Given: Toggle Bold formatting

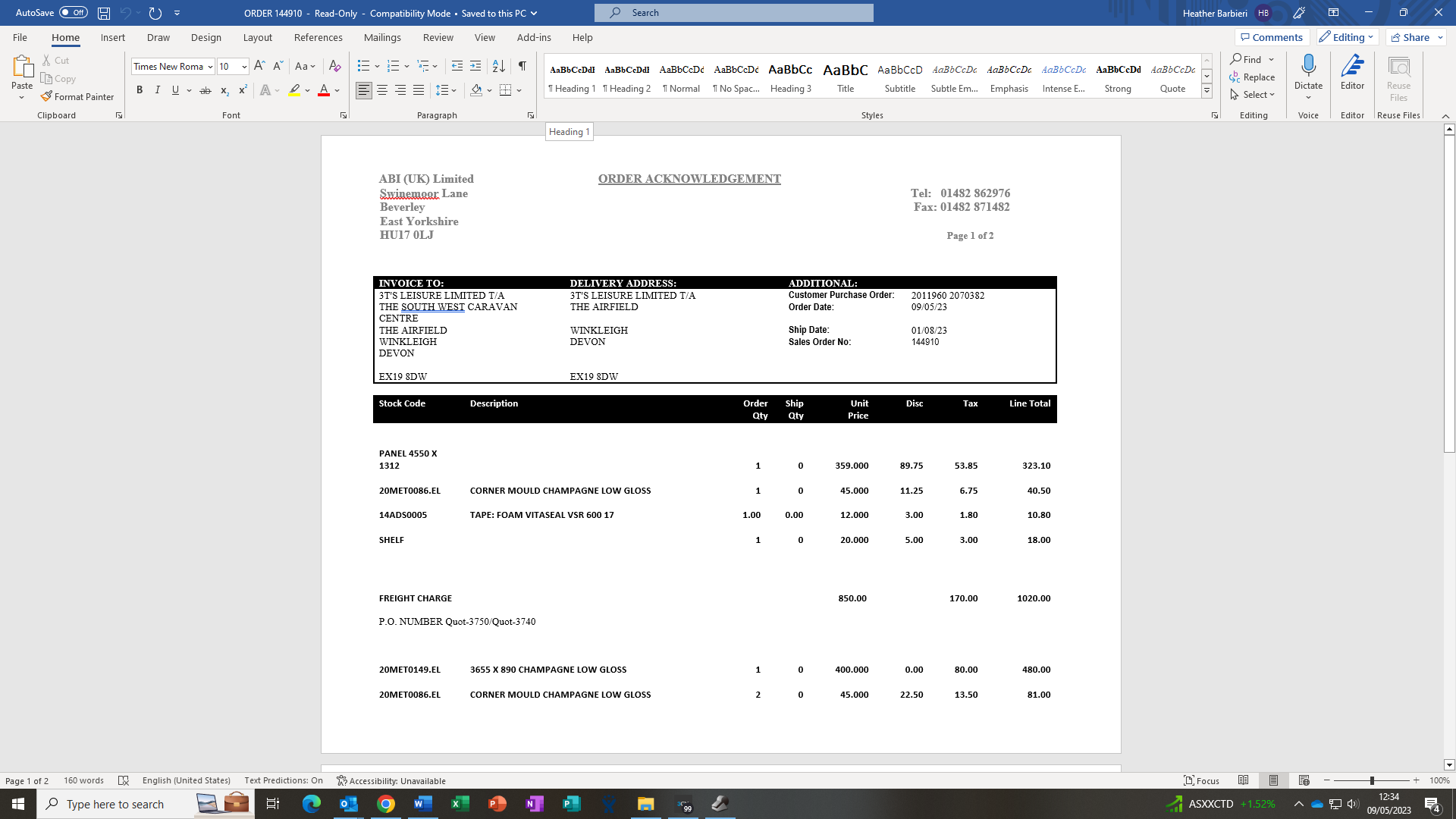Looking at the screenshot, I should (x=140, y=90).
